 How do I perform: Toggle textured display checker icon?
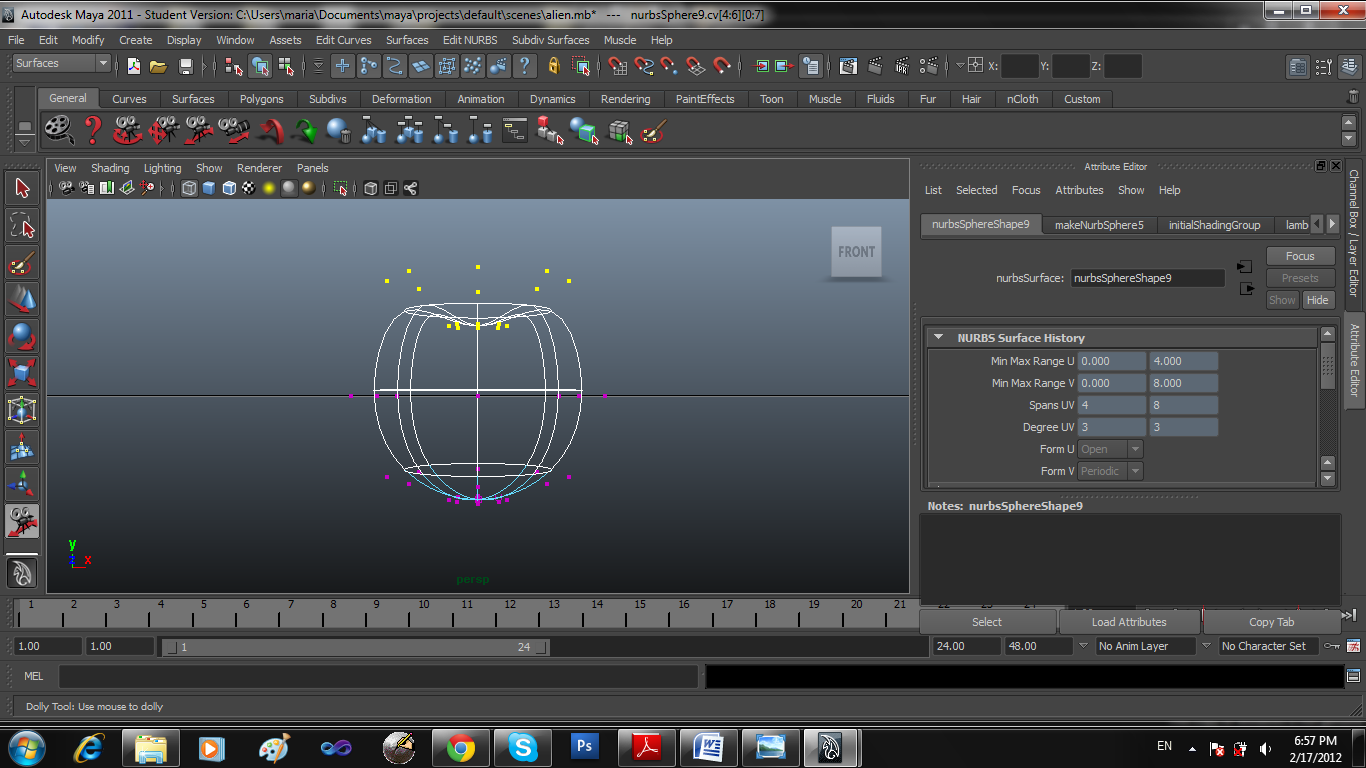point(249,188)
